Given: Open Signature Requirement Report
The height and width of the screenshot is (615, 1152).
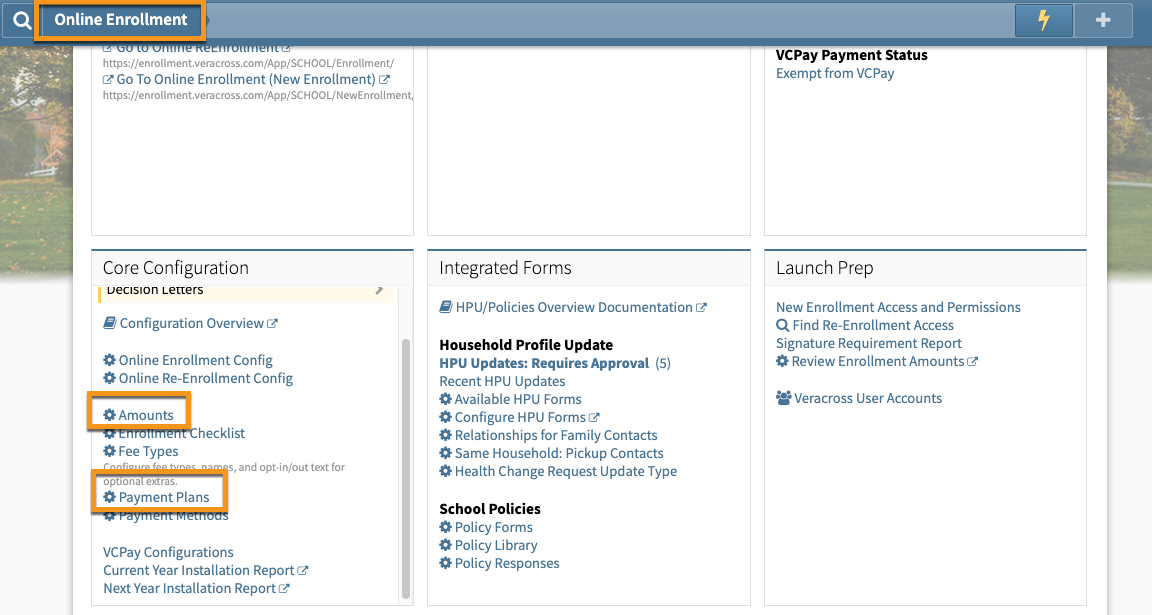Looking at the screenshot, I should (x=868, y=343).
